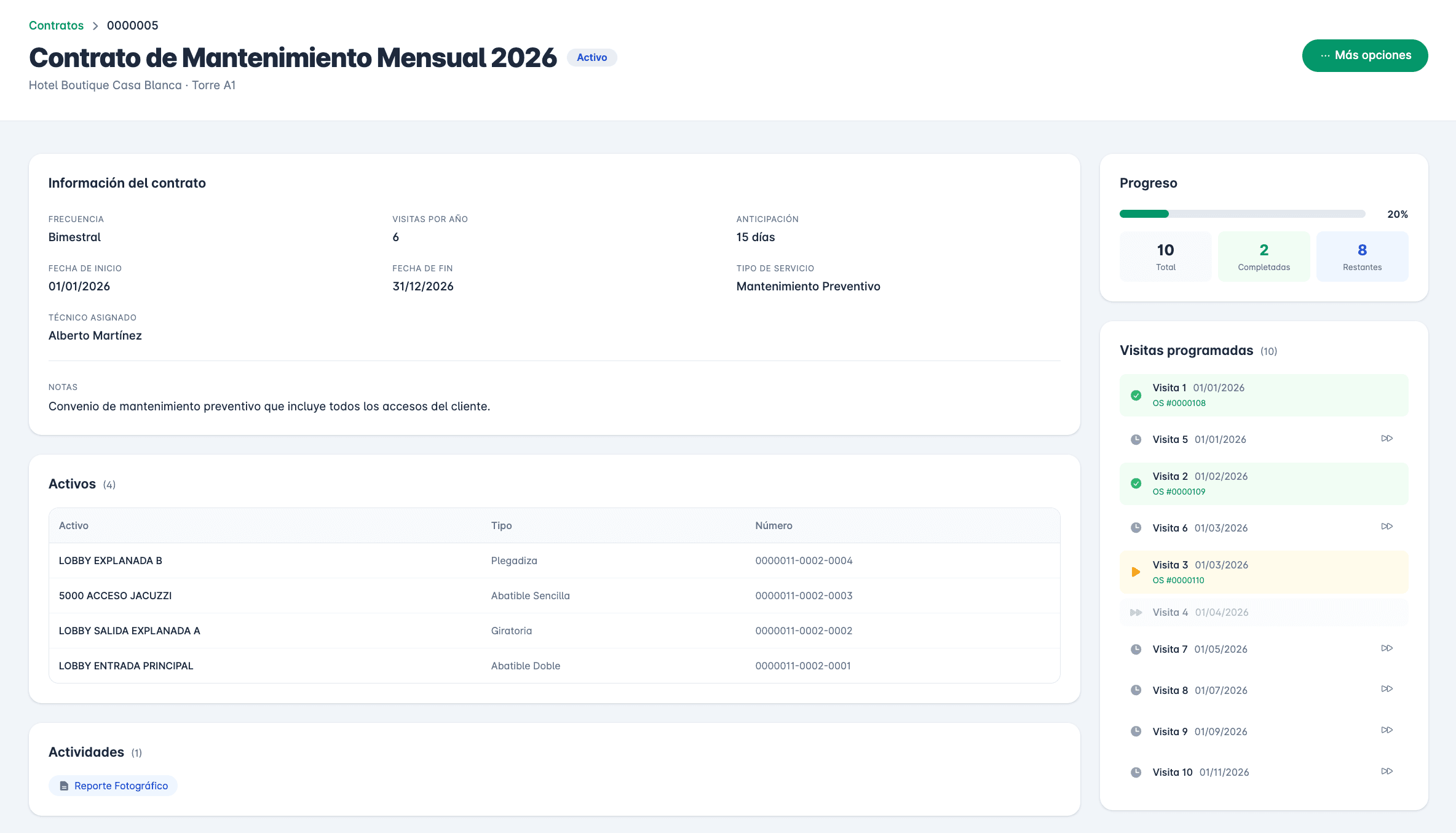This screenshot has height=833, width=1456.
Task: Go back to Contratos breadcrumb
Action: (56, 25)
